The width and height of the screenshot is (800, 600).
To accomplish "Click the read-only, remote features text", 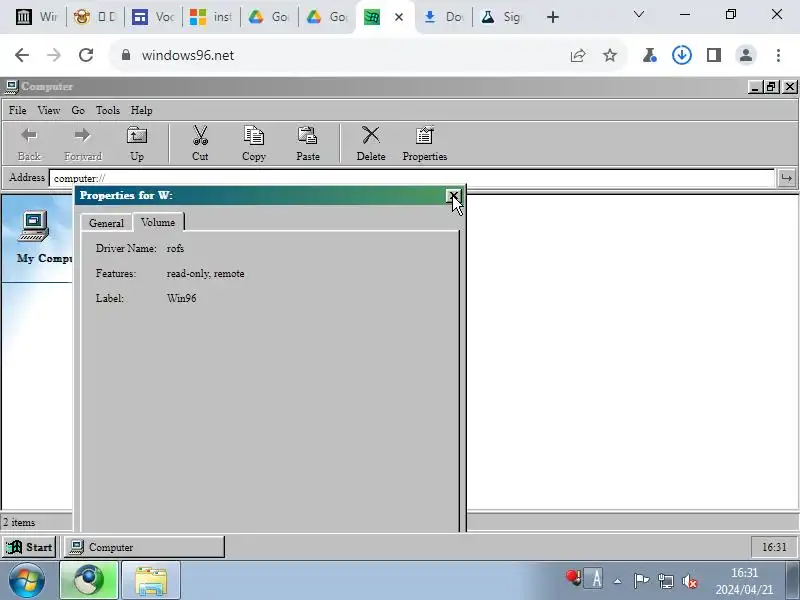I will [x=205, y=273].
